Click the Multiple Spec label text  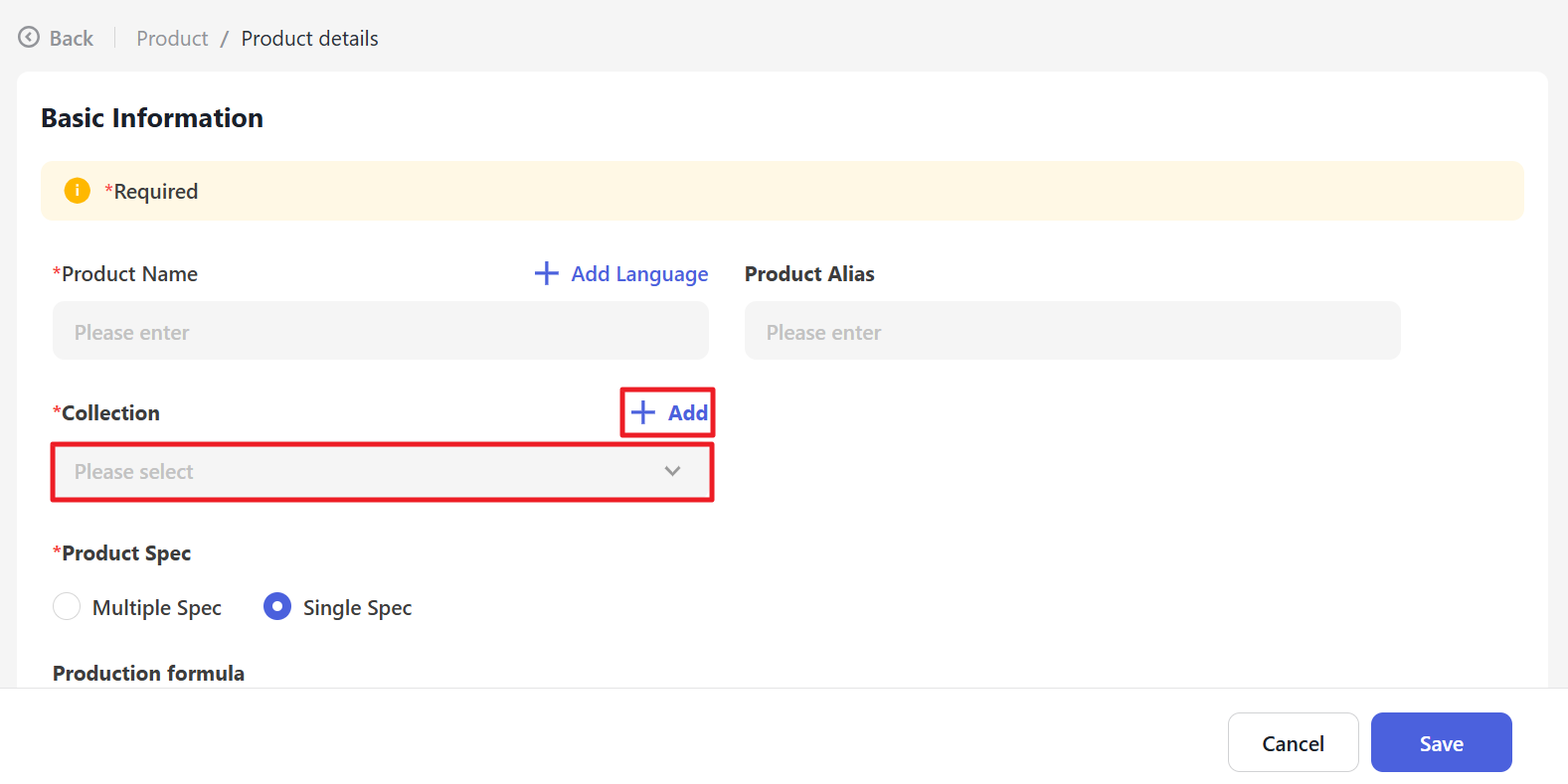tap(156, 608)
